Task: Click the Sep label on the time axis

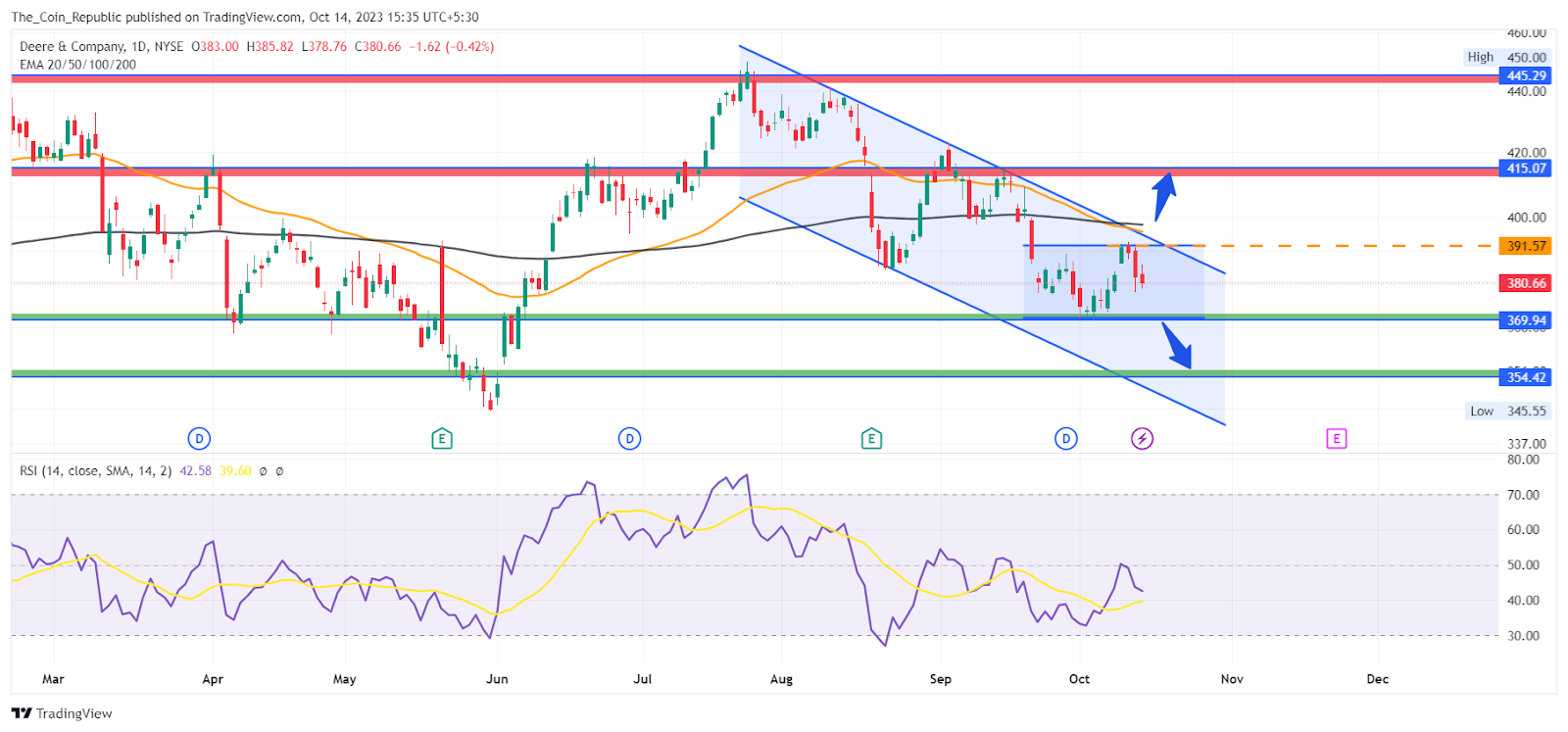Action: [x=941, y=679]
